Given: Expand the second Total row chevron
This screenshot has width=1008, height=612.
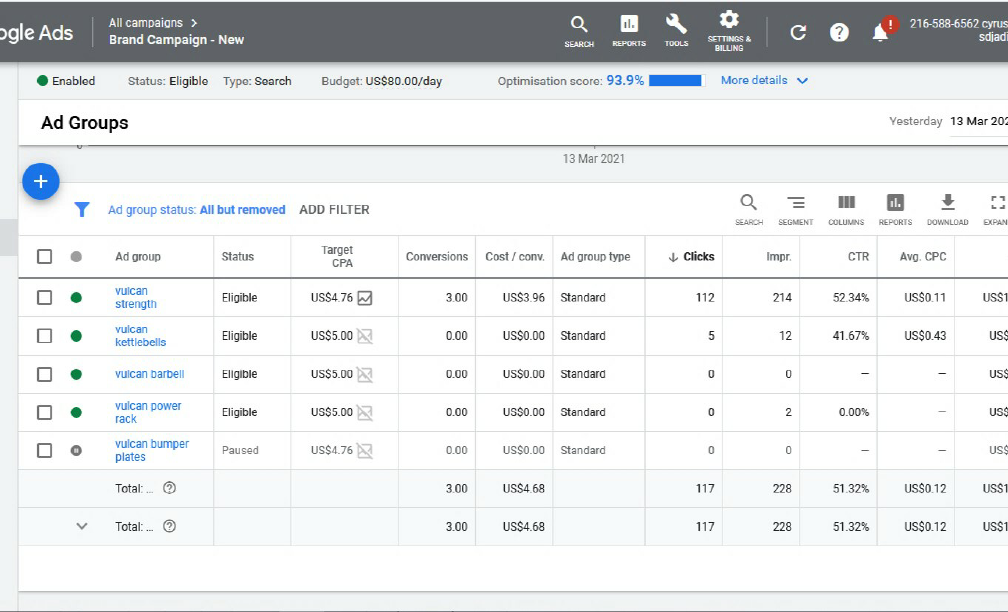Looking at the screenshot, I should 82,526.
